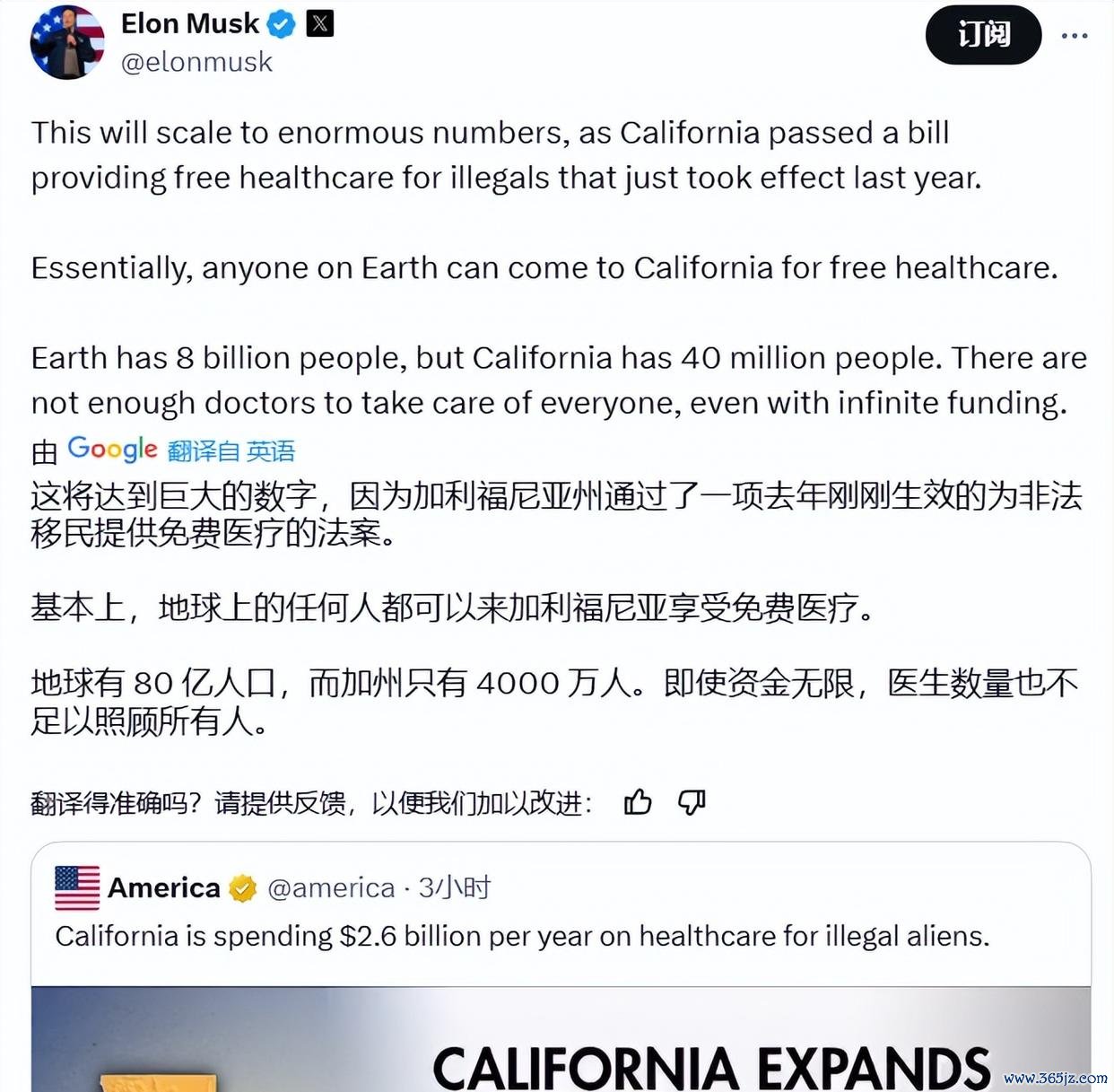The image size is (1114, 1092).
Task: Click Elon Musk's profile avatar
Action: pyautogui.click(x=67, y=42)
